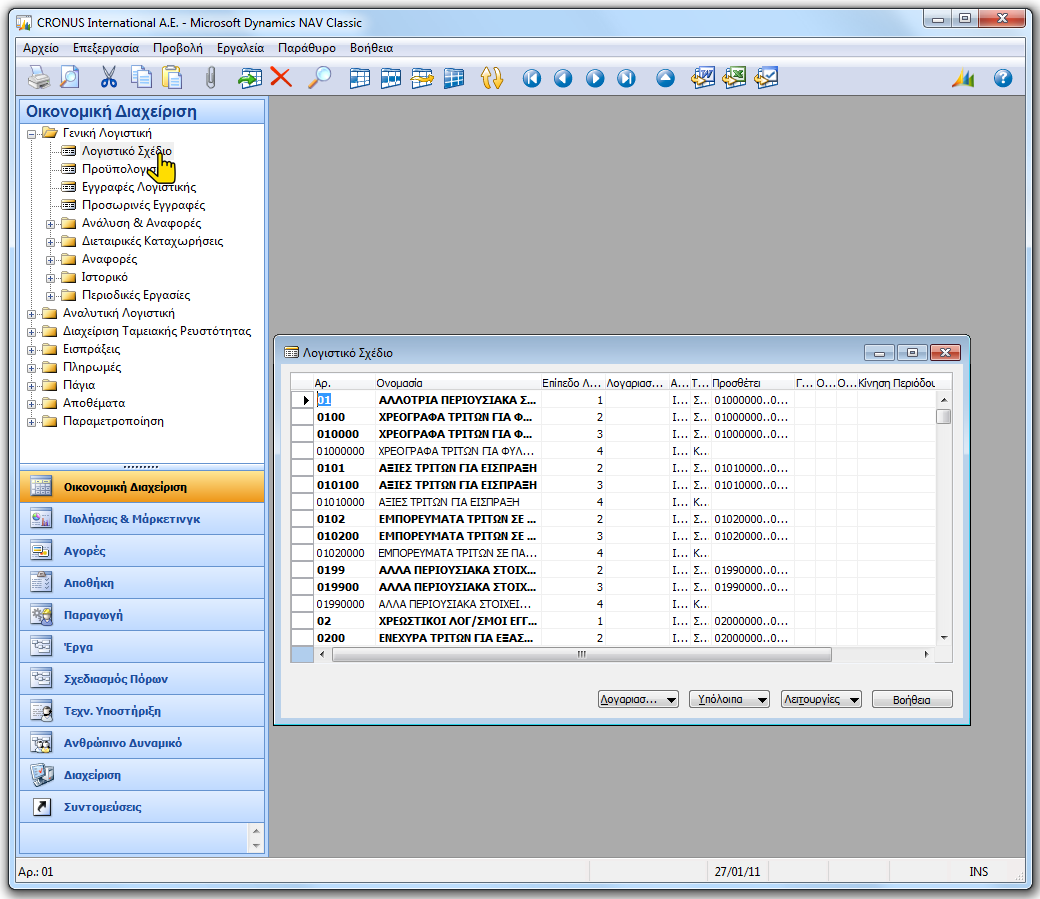Open Print Preview from the toolbar
This screenshot has width=1040, height=899.
pos(70,78)
